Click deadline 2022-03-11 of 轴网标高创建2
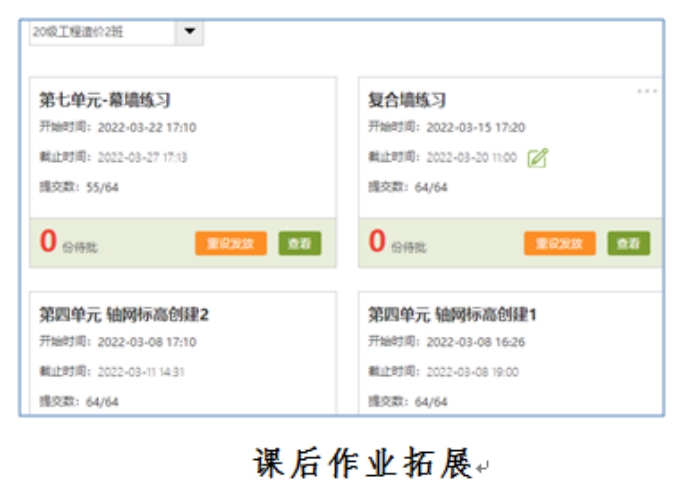Viewport: 687px width, 490px height. coord(142,372)
